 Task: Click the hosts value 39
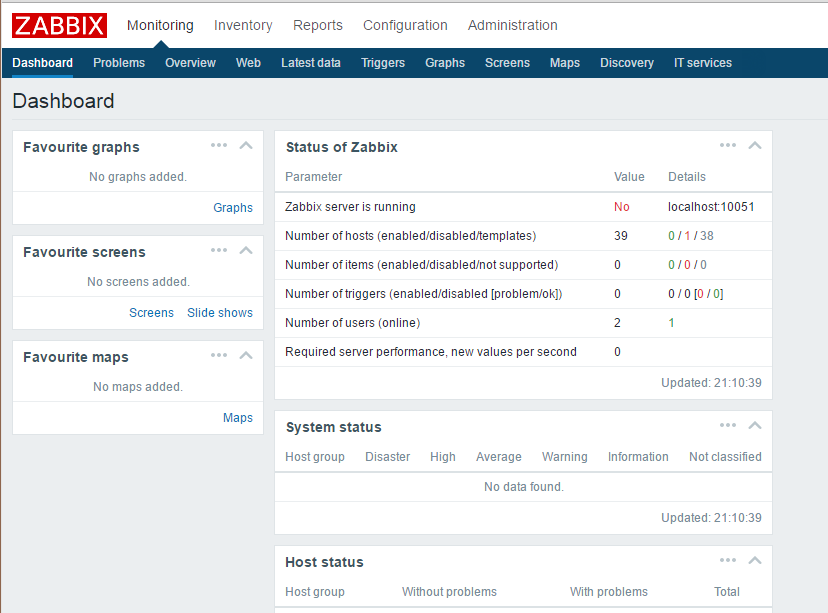[x=620, y=236]
